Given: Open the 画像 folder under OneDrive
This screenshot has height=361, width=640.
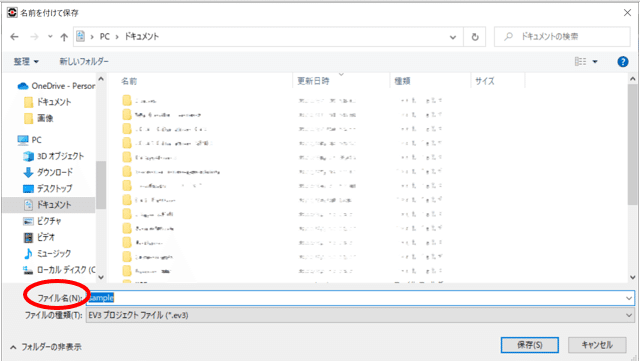Looking at the screenshot, I should tap(45, 118).
